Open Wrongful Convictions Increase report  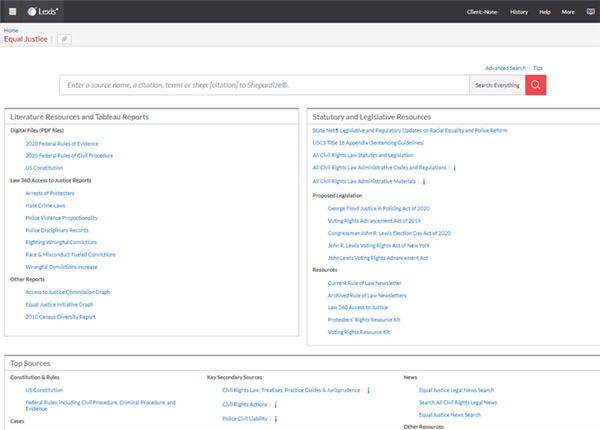click(61, 267)
